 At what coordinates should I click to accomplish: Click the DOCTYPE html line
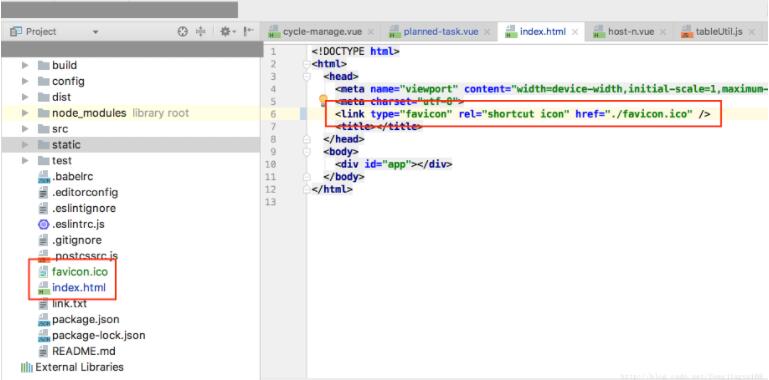tap(356, 51)
